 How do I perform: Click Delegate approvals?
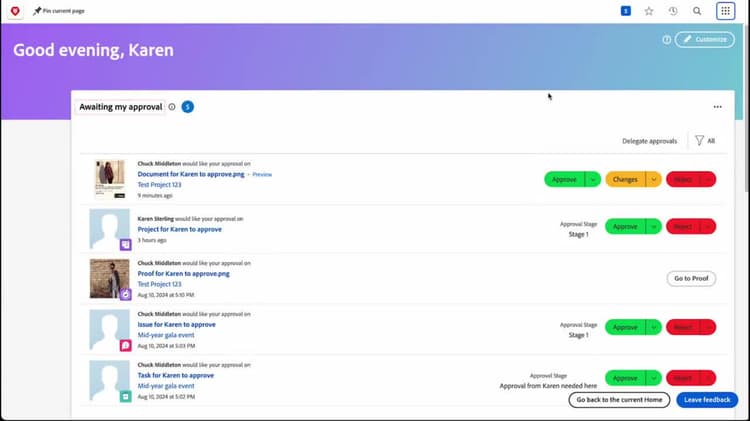pyautogui.click(x=649, y=141)
